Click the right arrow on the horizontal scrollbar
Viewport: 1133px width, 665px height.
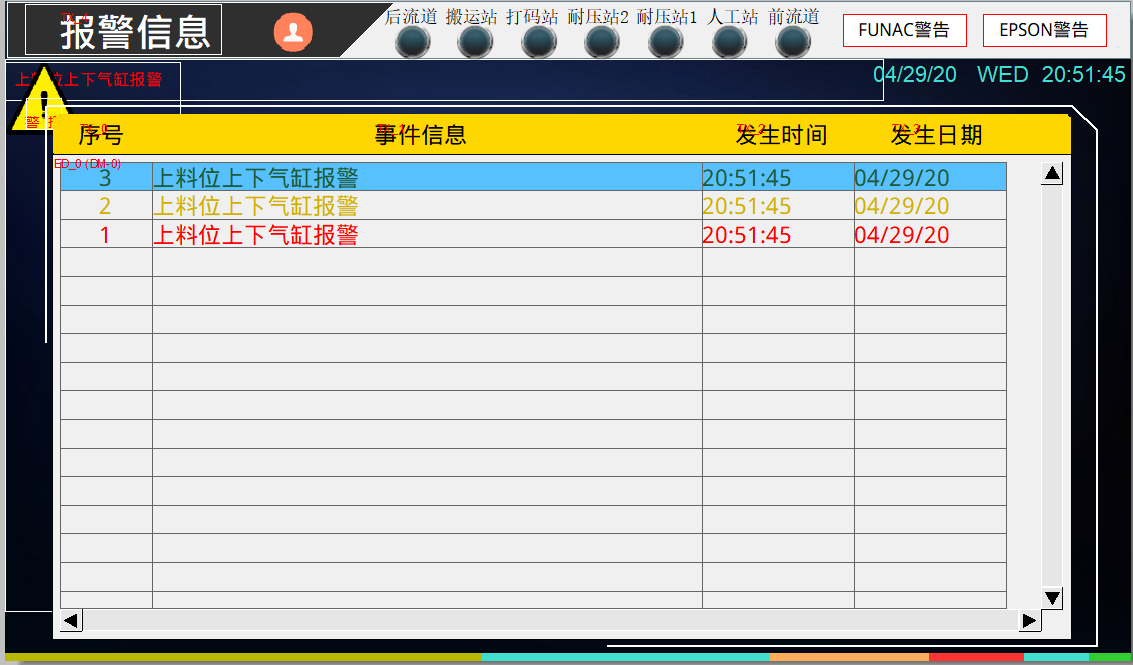point(1029,621)
